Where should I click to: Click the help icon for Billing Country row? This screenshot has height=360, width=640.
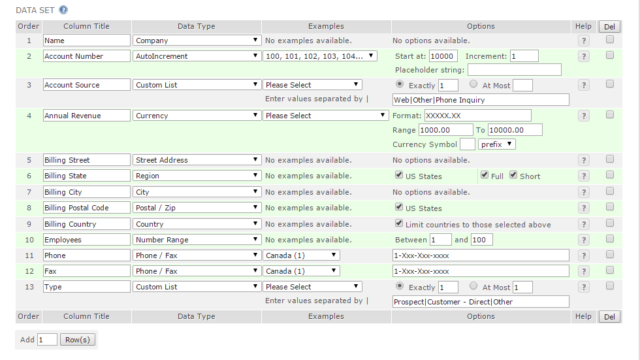[x=584, y=224]
